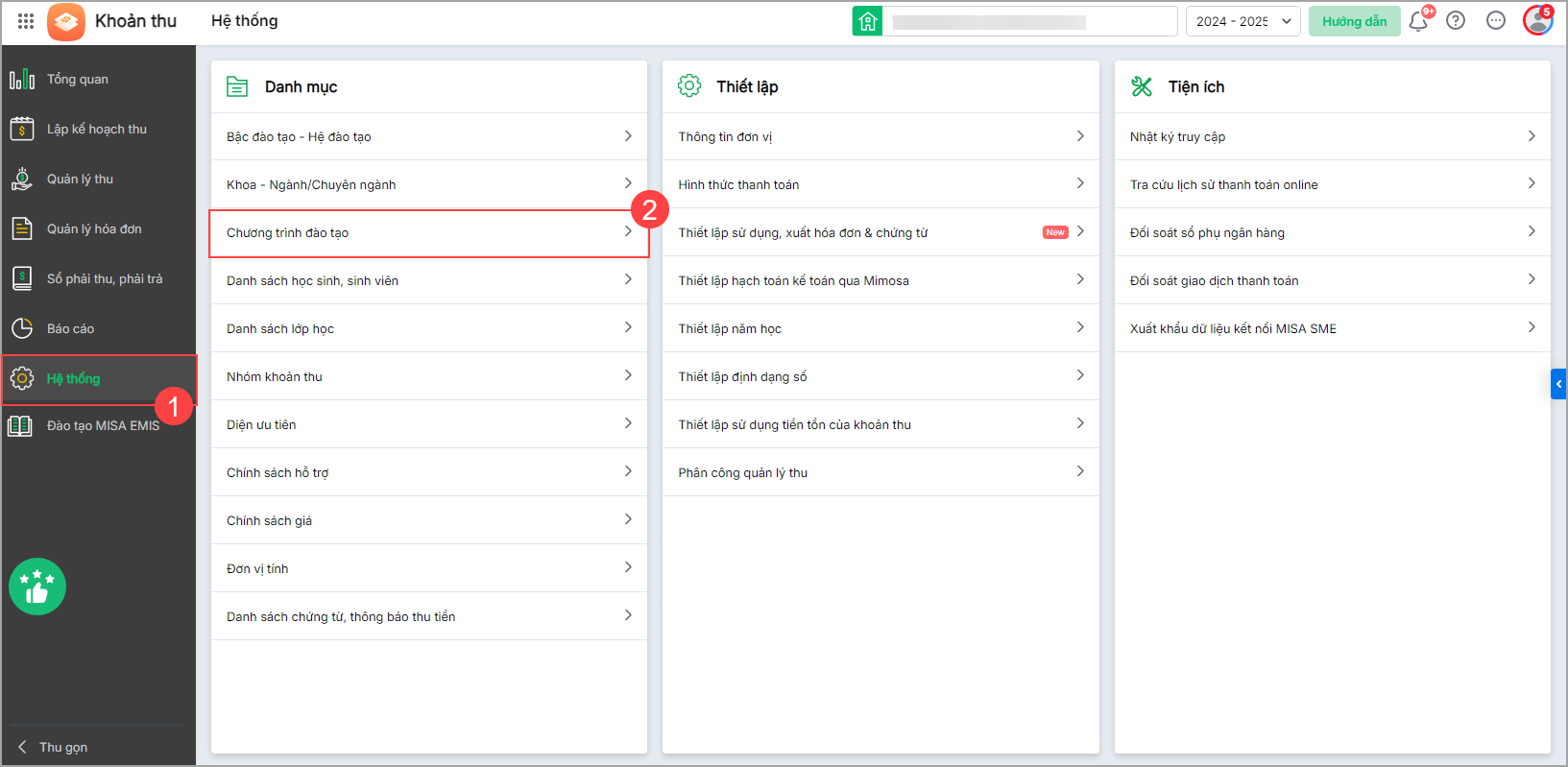The height and width of the screenshot is (767, 1568).
Task: Open Hình thức thanh toán settings
Action: point(880,185)
